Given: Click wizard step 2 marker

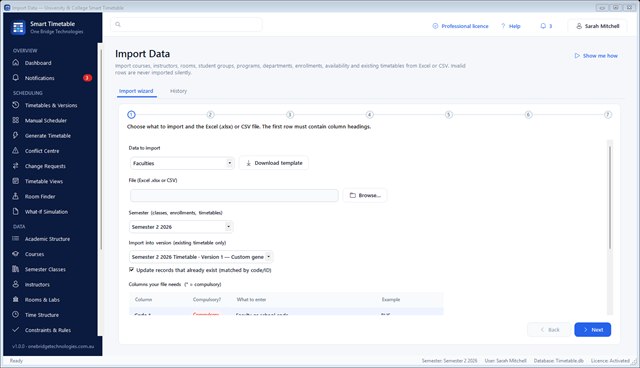Looking at the screenshot, I should (210, 115).
